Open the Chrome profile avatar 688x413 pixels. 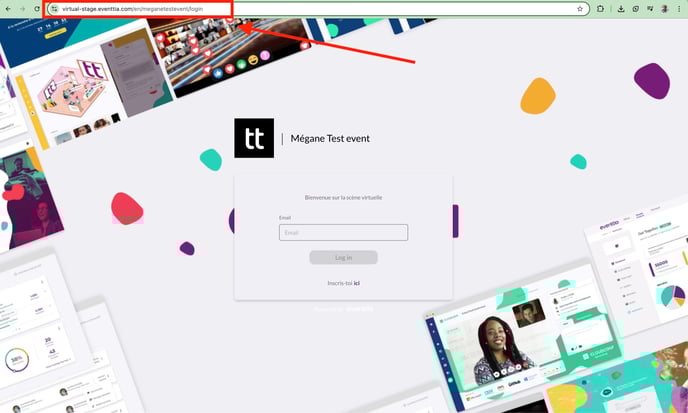coord(664,8)
